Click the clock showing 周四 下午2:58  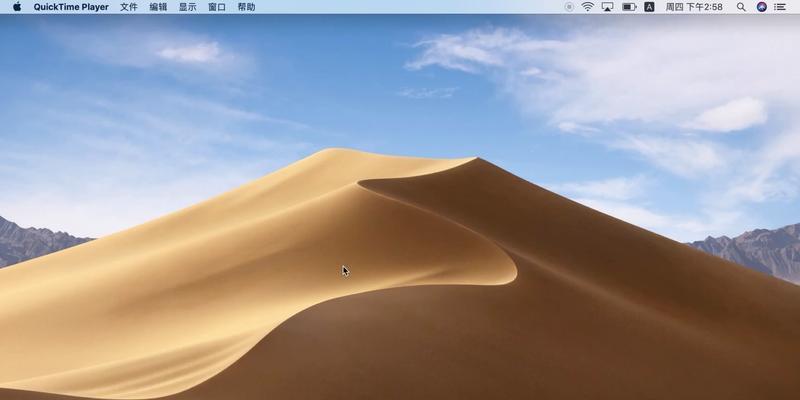(x=693, y=7)
